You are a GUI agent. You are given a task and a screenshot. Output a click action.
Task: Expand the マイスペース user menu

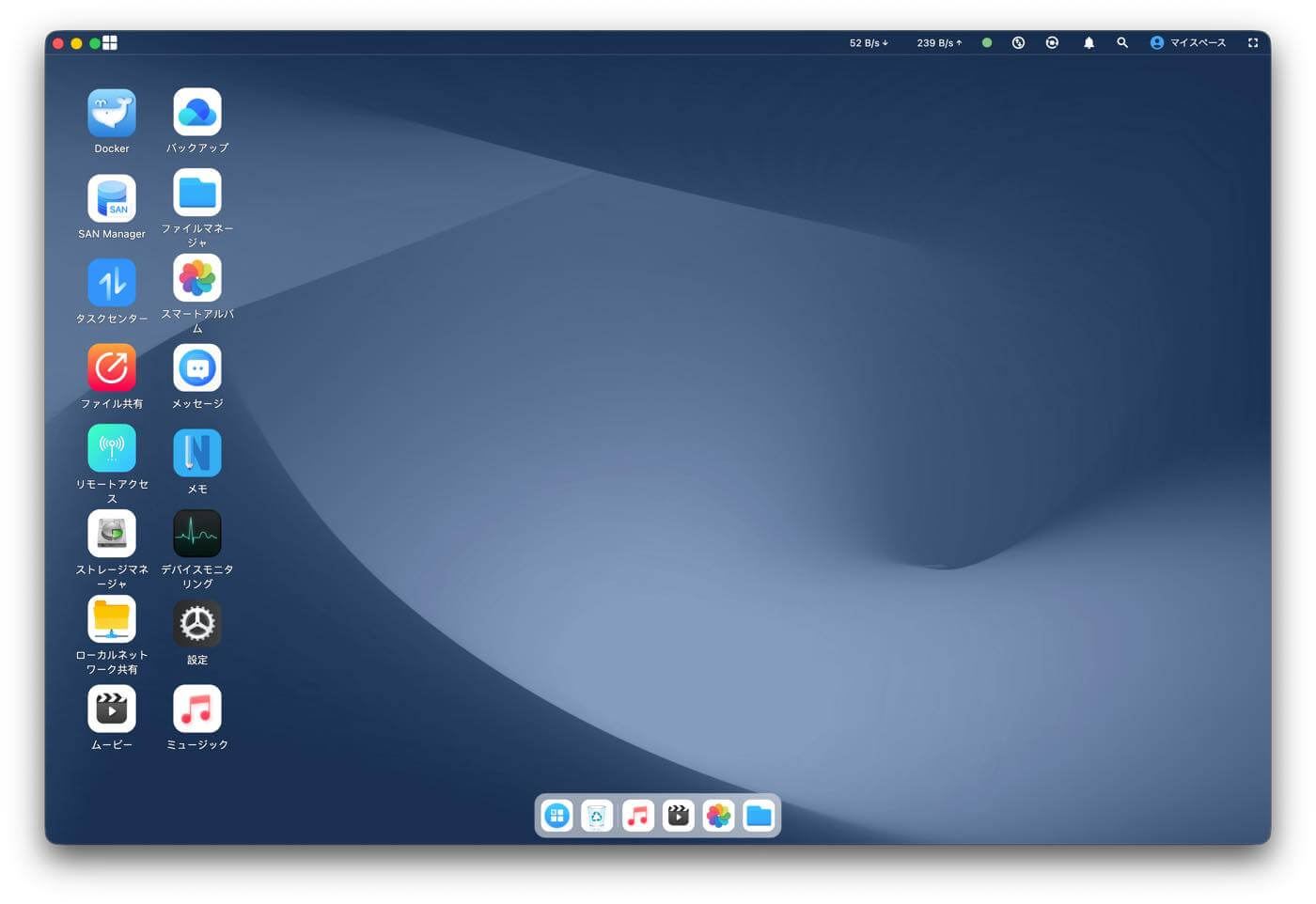click(1188, 42)
